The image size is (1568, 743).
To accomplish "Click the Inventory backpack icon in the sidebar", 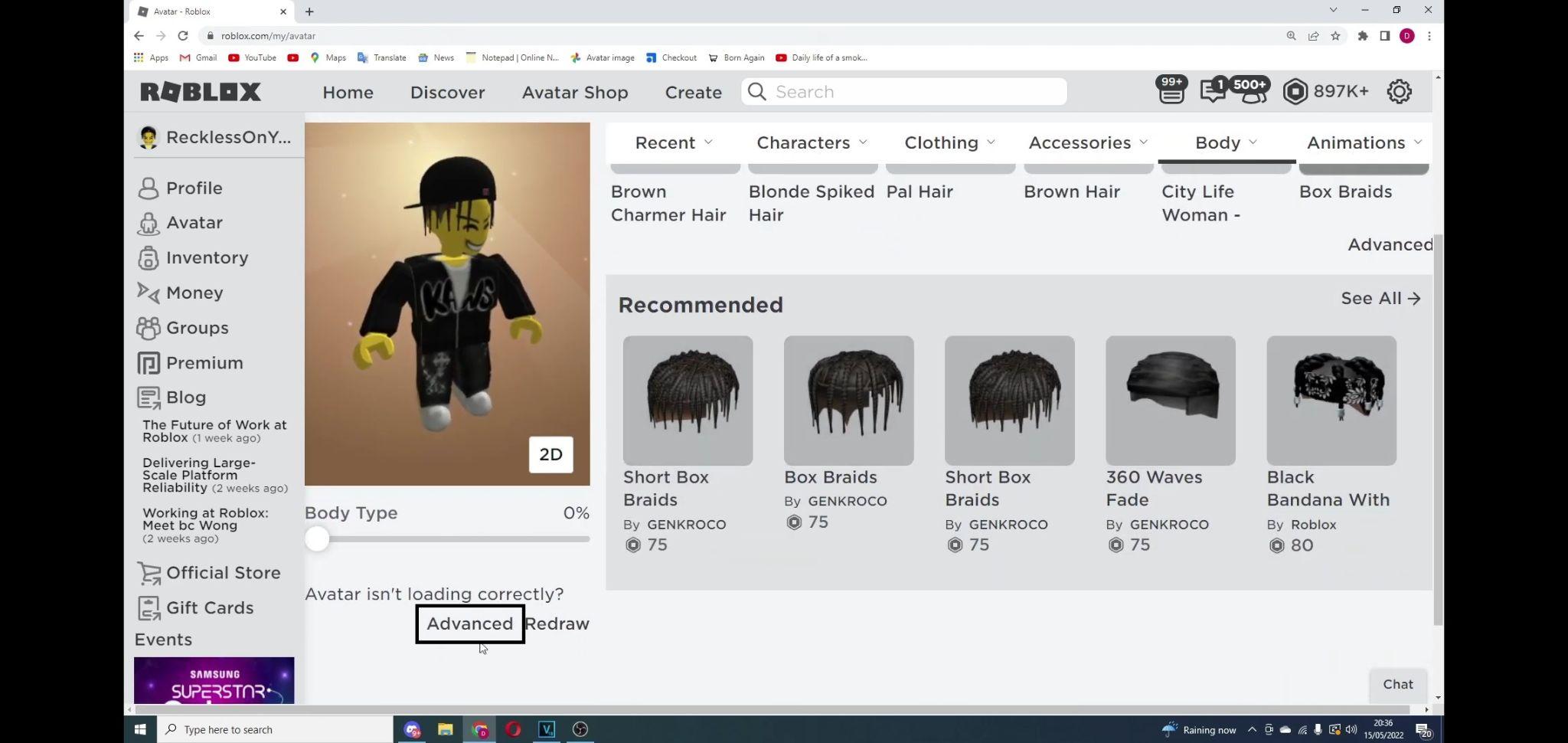I will 148,258.
